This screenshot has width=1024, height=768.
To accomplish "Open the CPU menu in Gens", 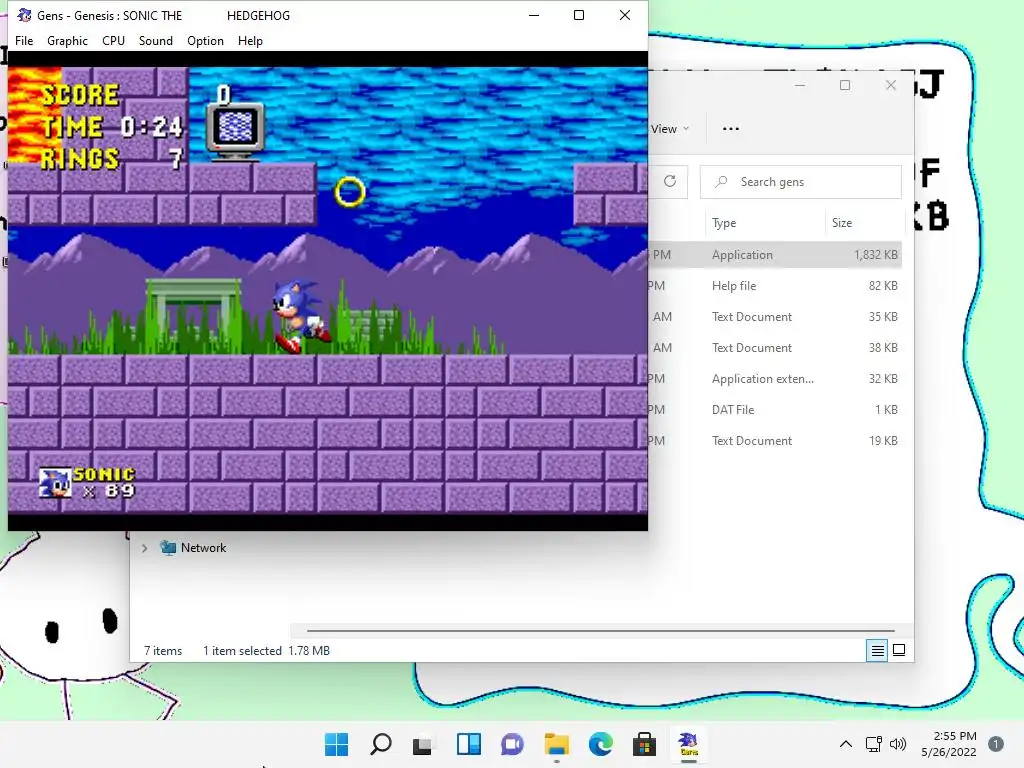I will [x=113, y=40].
